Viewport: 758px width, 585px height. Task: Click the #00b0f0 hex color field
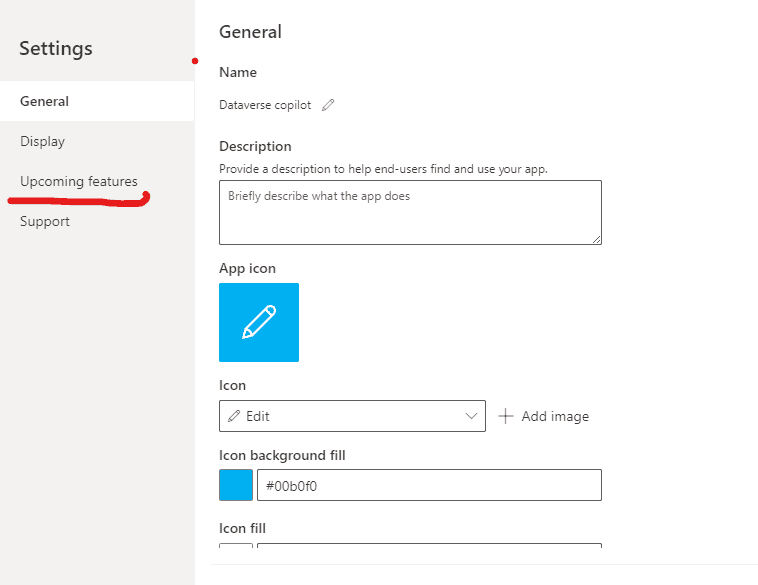[429, 485]
